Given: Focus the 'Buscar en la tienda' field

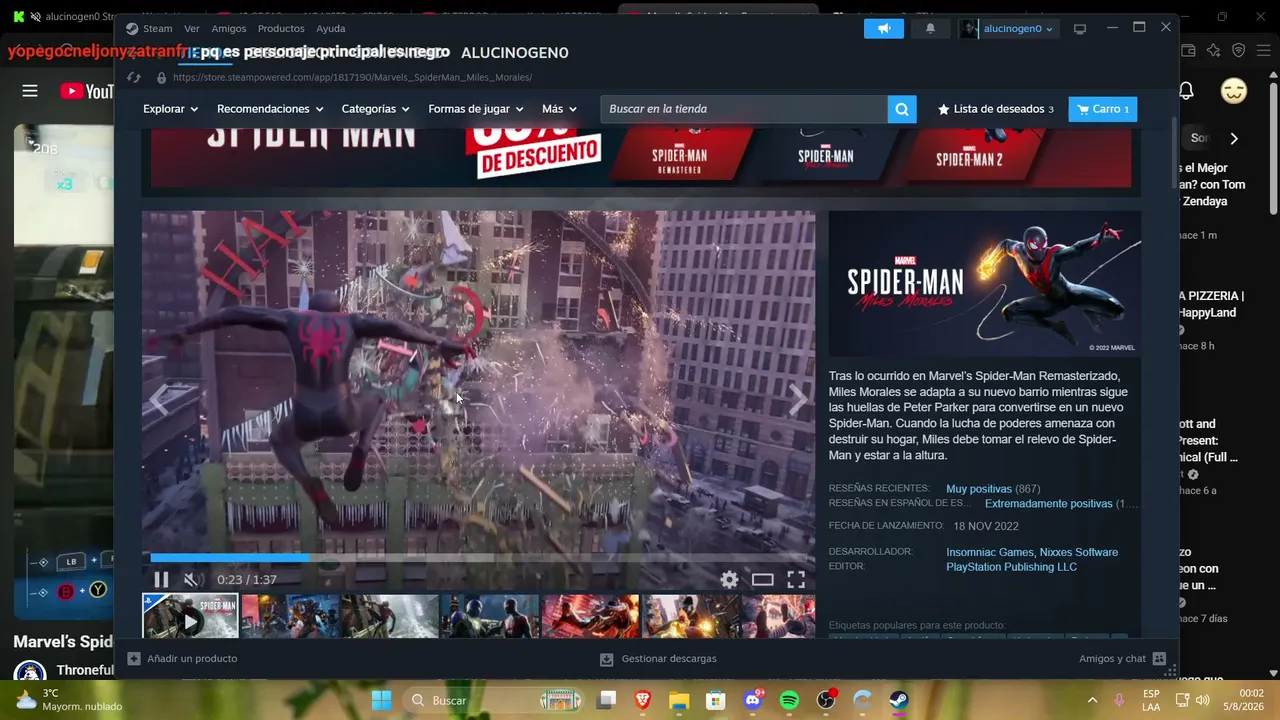Looking at the screenshot, I should pyautogui.click(x=744, y=109).
